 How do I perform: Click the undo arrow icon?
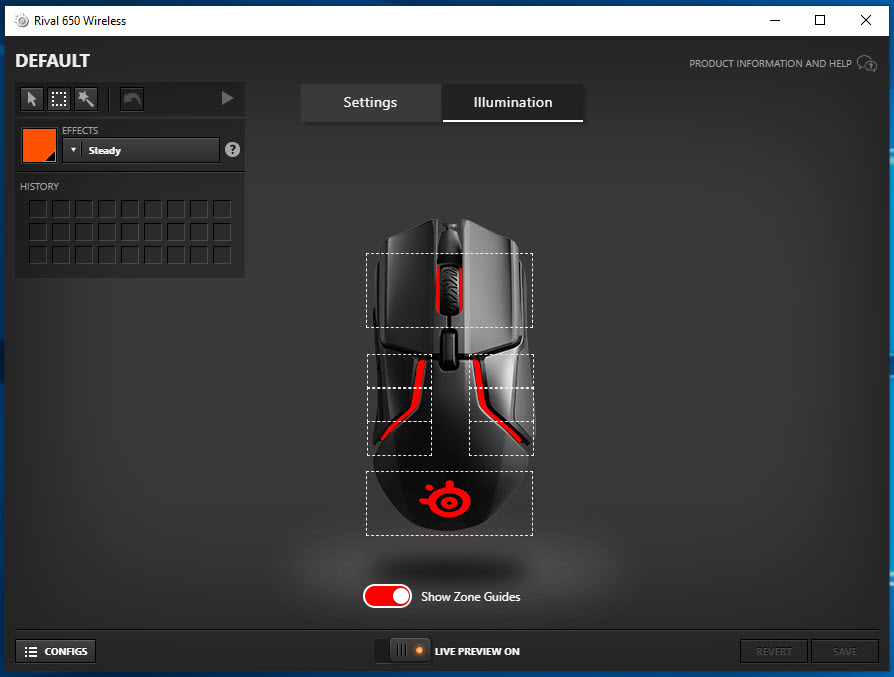click(x=132, y=99)
